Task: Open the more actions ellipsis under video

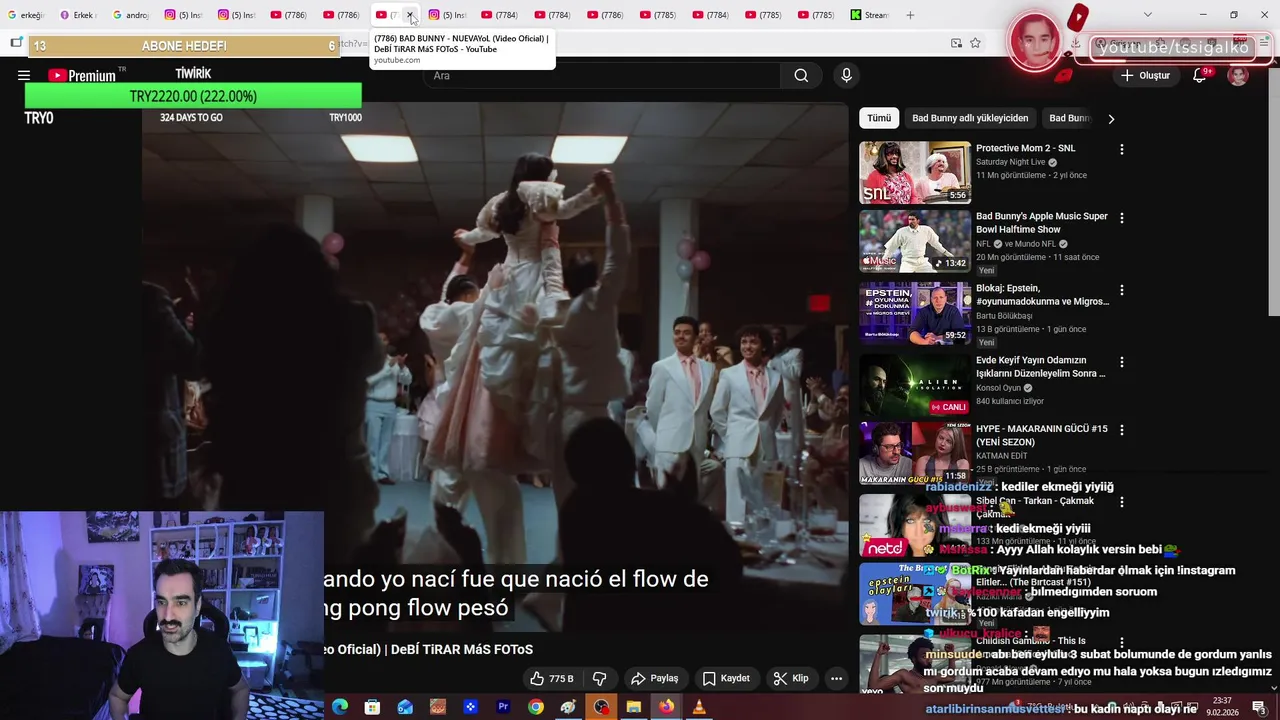Action: pos(836,678)
